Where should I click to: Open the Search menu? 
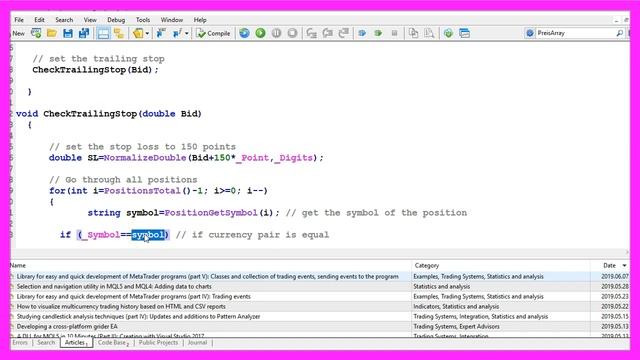click(x=64, y=20)
